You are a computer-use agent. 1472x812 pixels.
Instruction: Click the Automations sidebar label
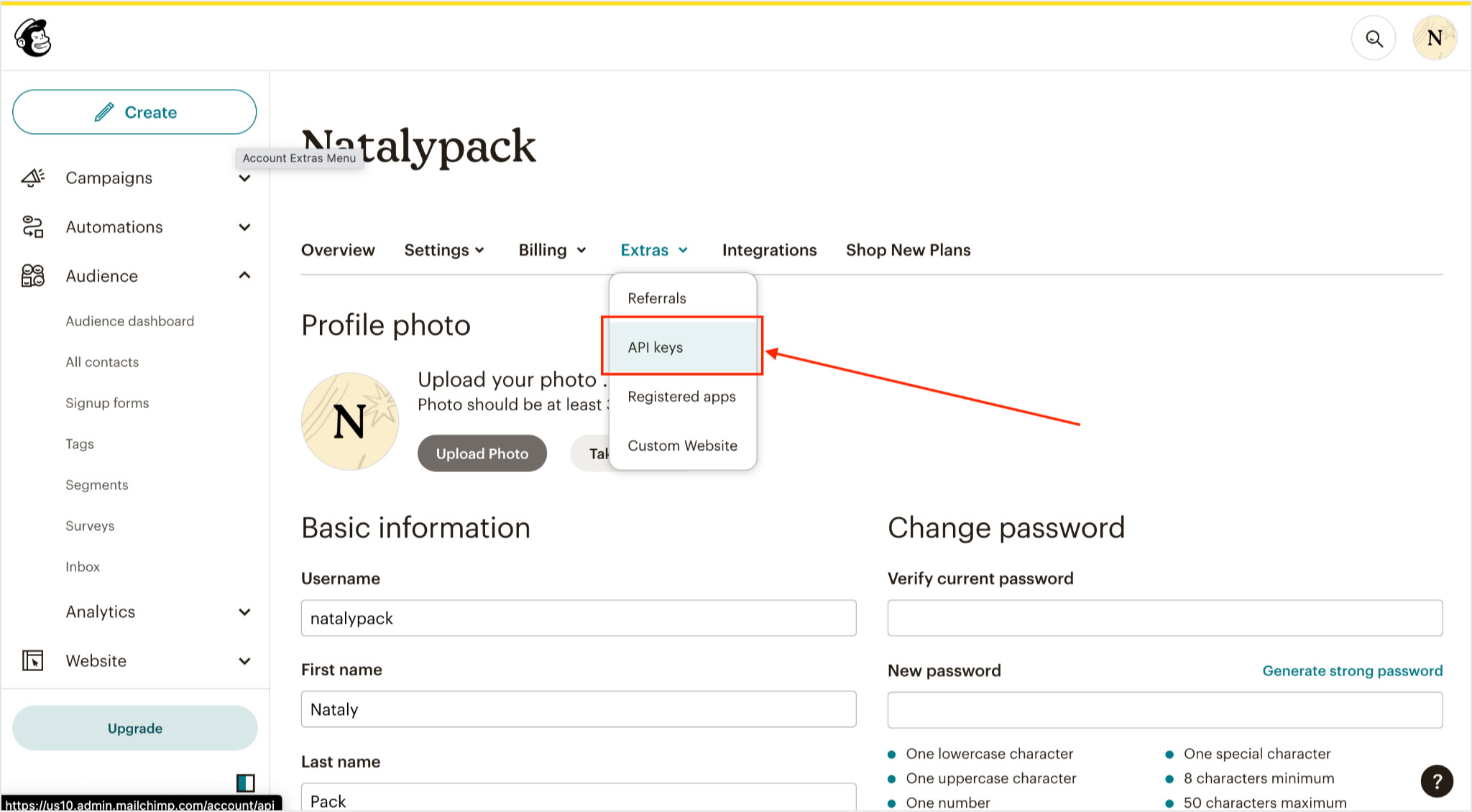point(114,227)
